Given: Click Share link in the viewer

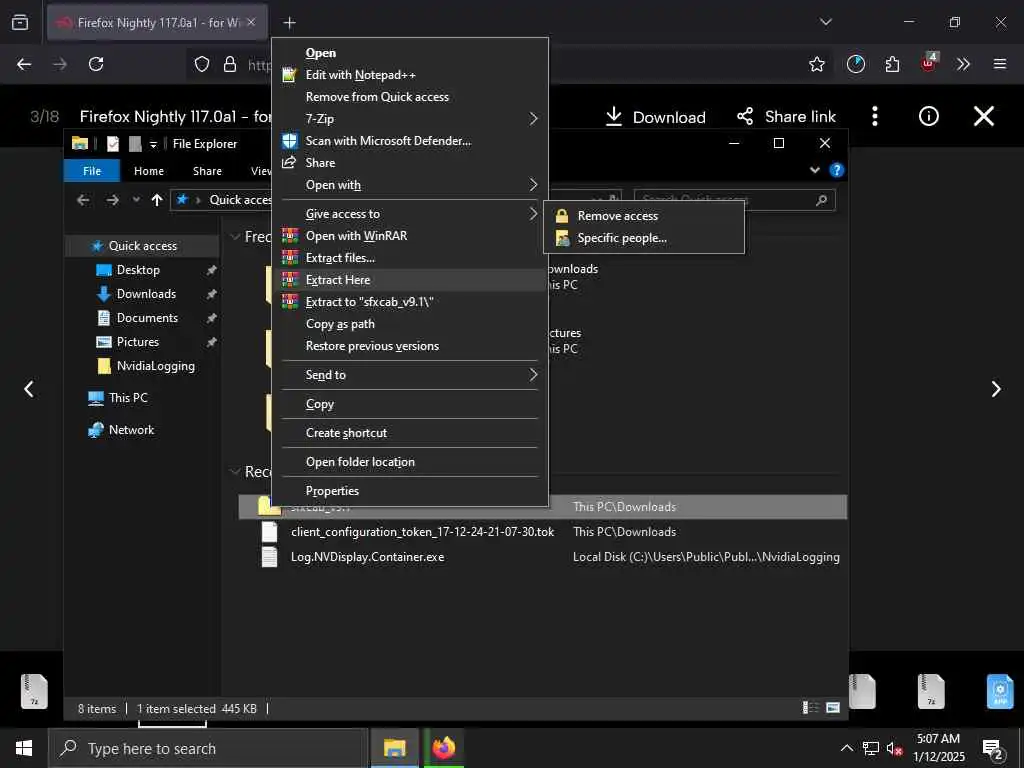Looking at the screenshot, I should coord(786,117).
